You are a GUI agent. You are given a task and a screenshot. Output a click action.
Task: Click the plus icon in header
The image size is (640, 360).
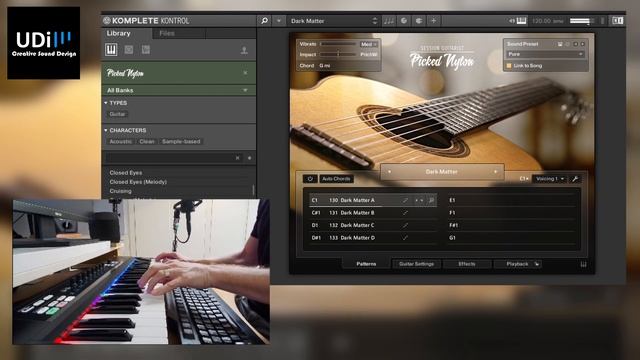tap(433, 20)
